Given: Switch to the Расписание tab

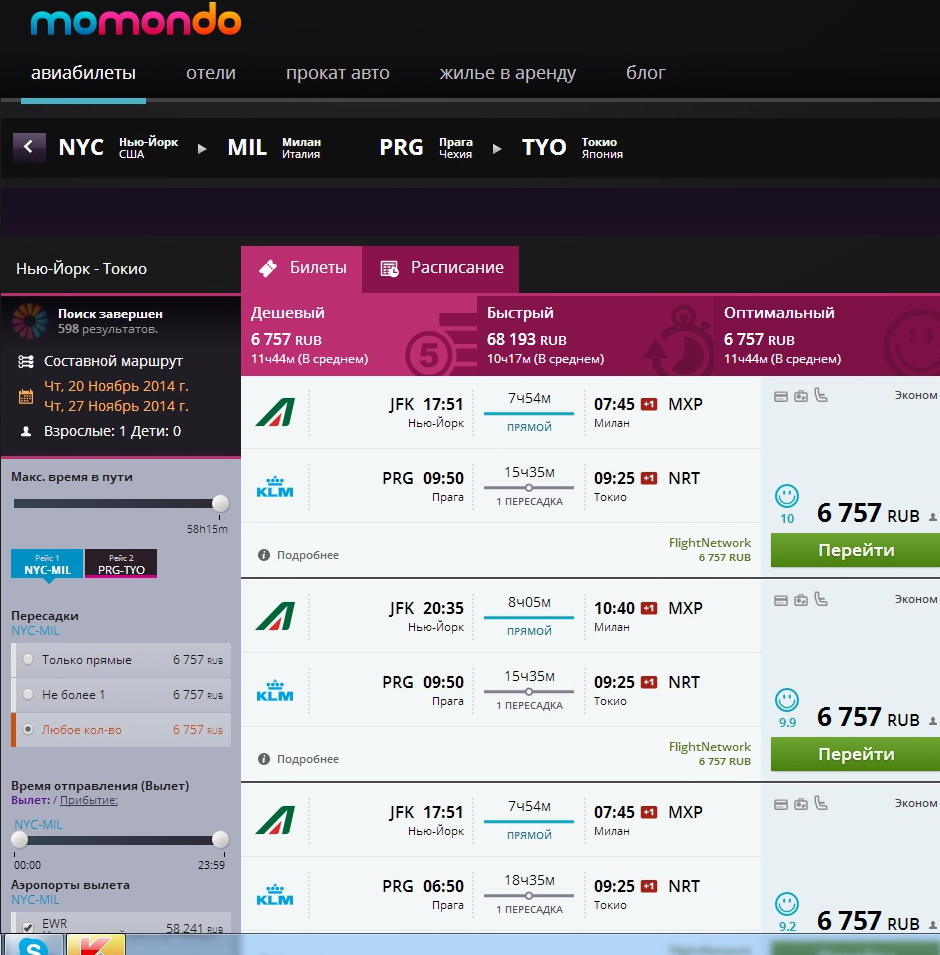Looking at the screenshot, I should pos(440,269).
